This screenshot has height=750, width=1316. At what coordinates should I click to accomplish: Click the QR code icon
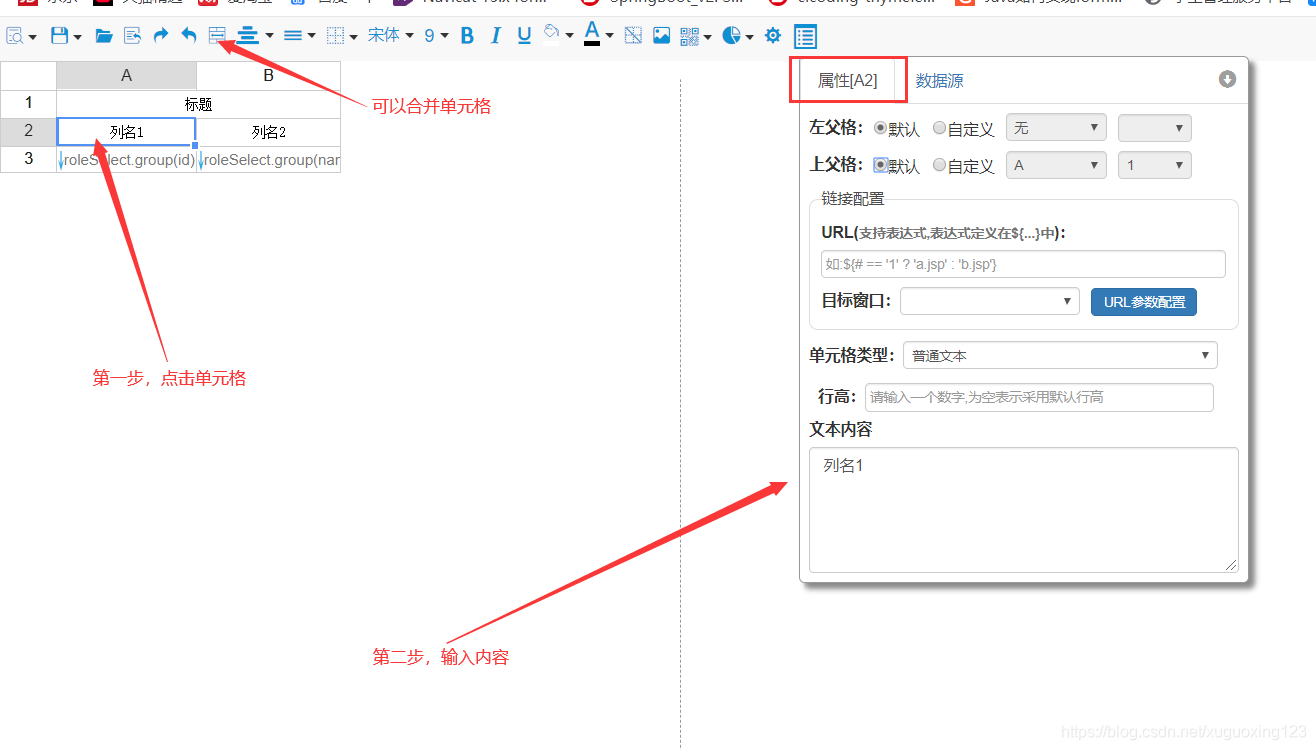point(690,36)
